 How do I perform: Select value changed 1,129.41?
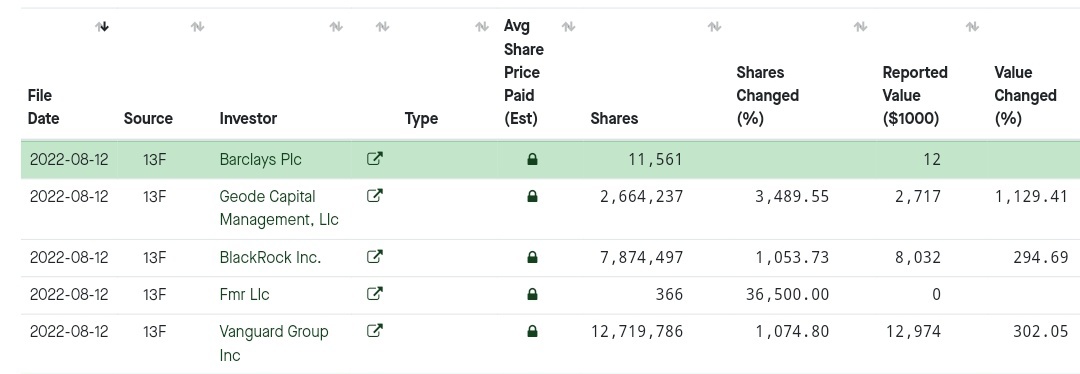click(1031, 197)
